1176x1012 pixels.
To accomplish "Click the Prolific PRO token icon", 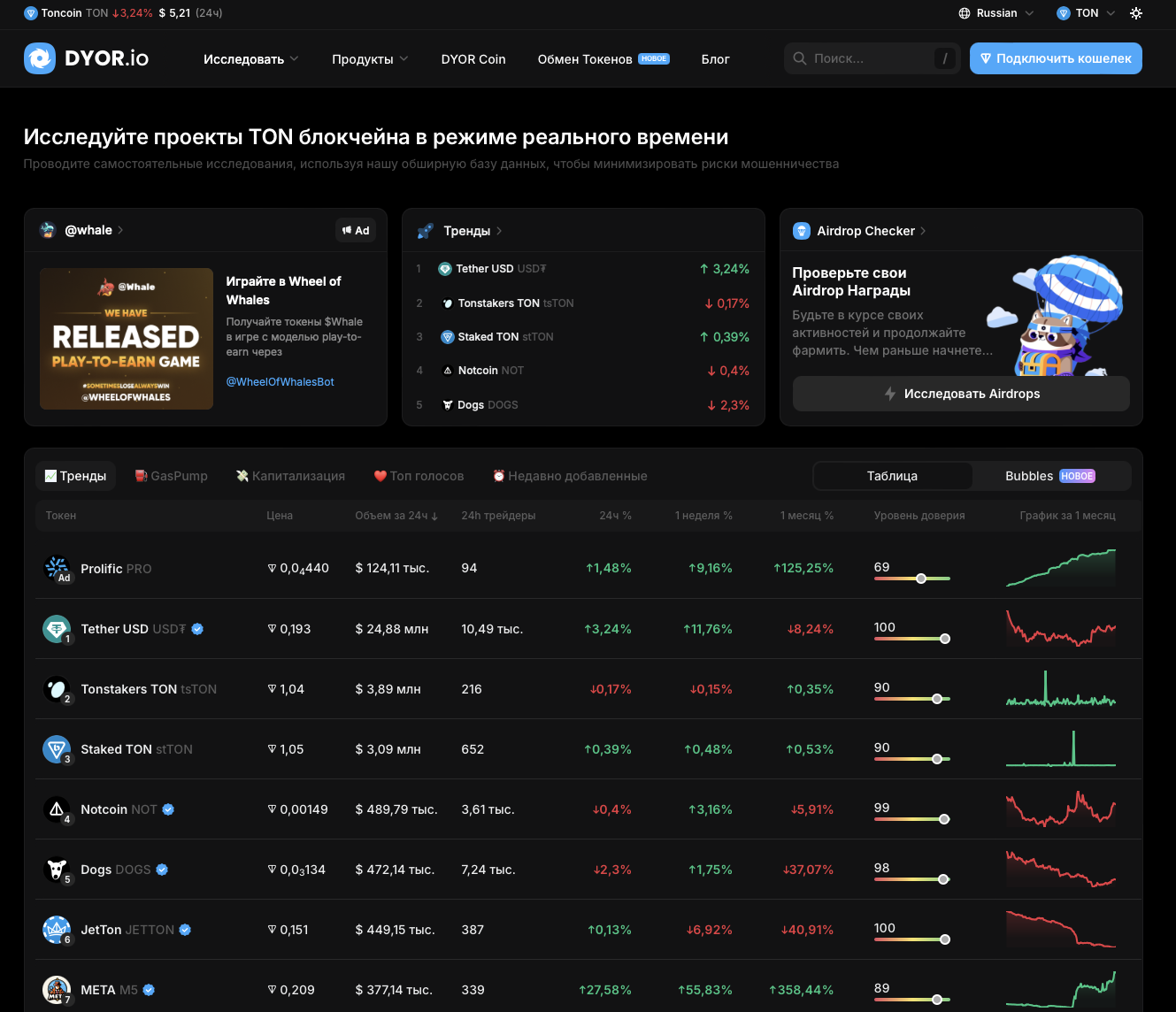I will pyautogui.click(x=57, y=568).
